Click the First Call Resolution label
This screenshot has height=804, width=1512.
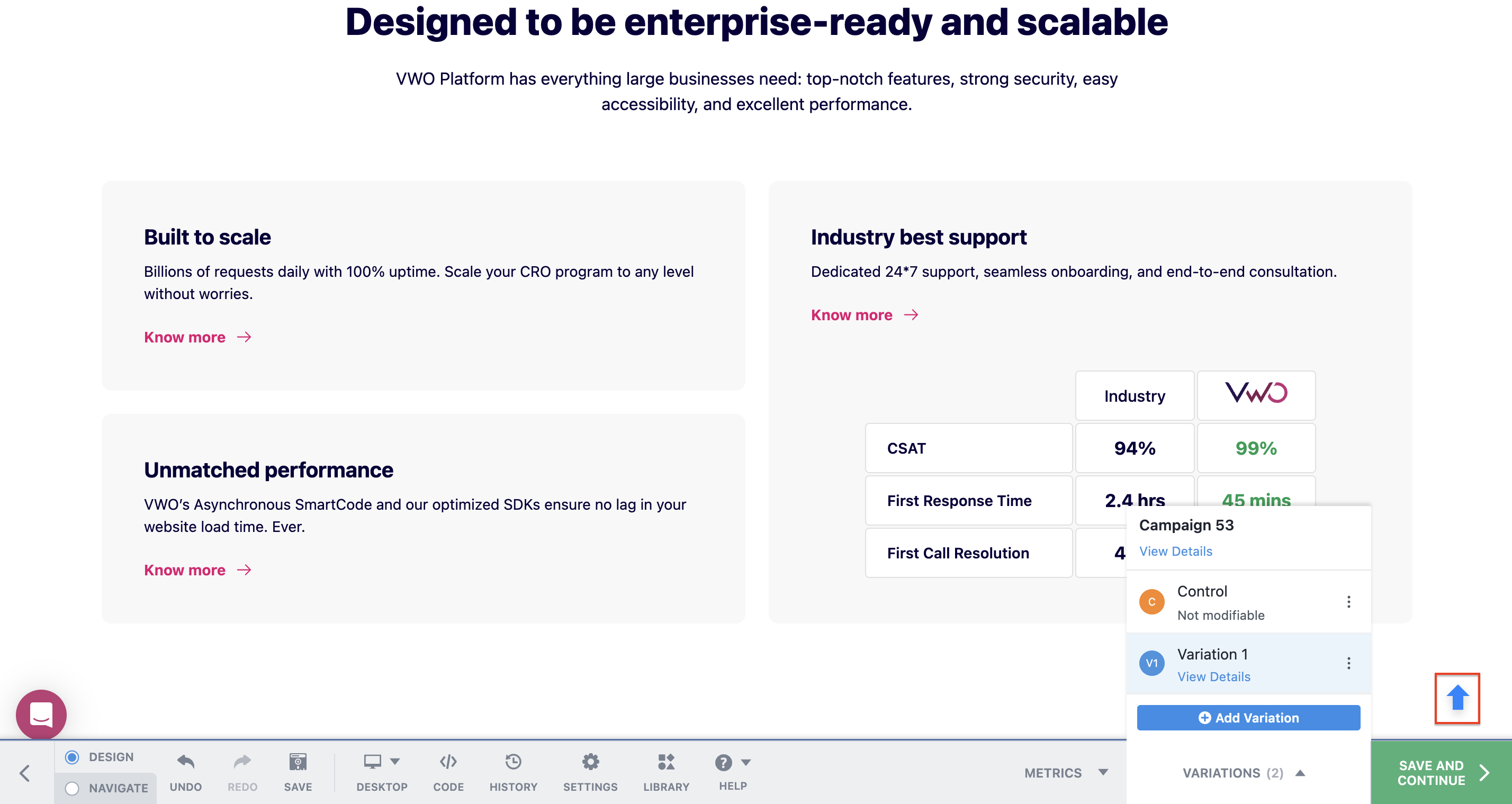click(958, 553)
